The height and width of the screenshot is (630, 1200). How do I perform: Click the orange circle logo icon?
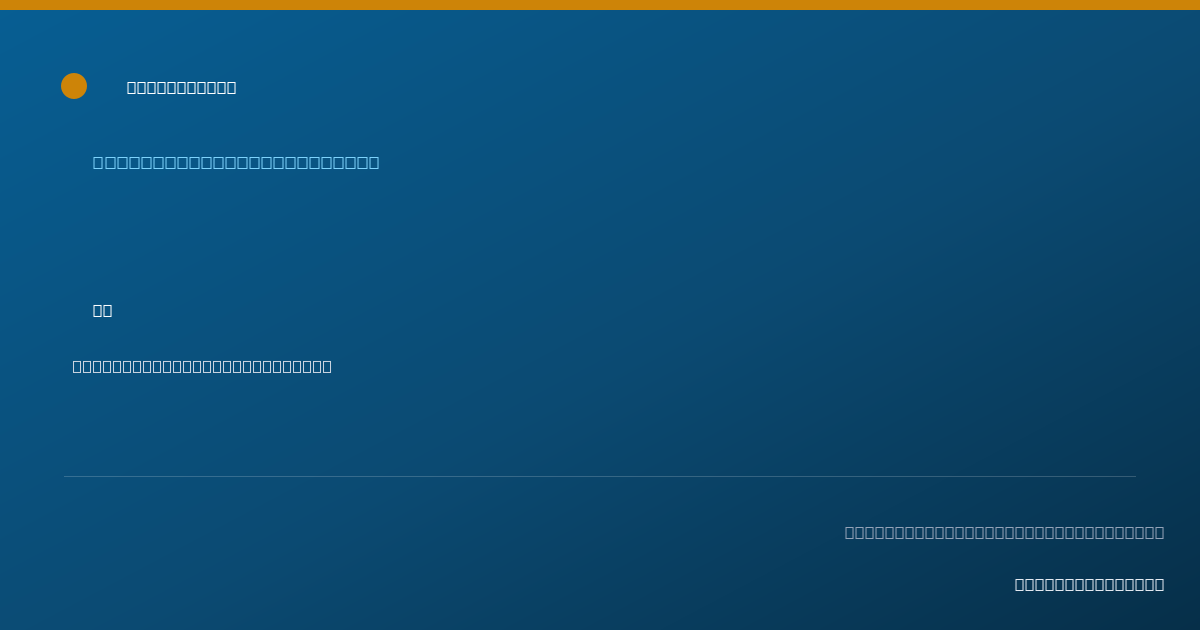(x=74, y=86)
